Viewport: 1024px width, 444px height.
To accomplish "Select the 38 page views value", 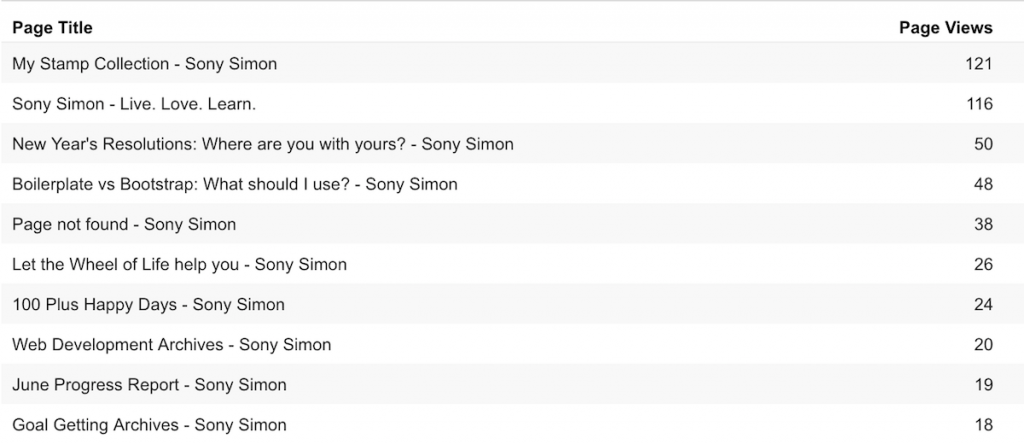I will 984,224.
